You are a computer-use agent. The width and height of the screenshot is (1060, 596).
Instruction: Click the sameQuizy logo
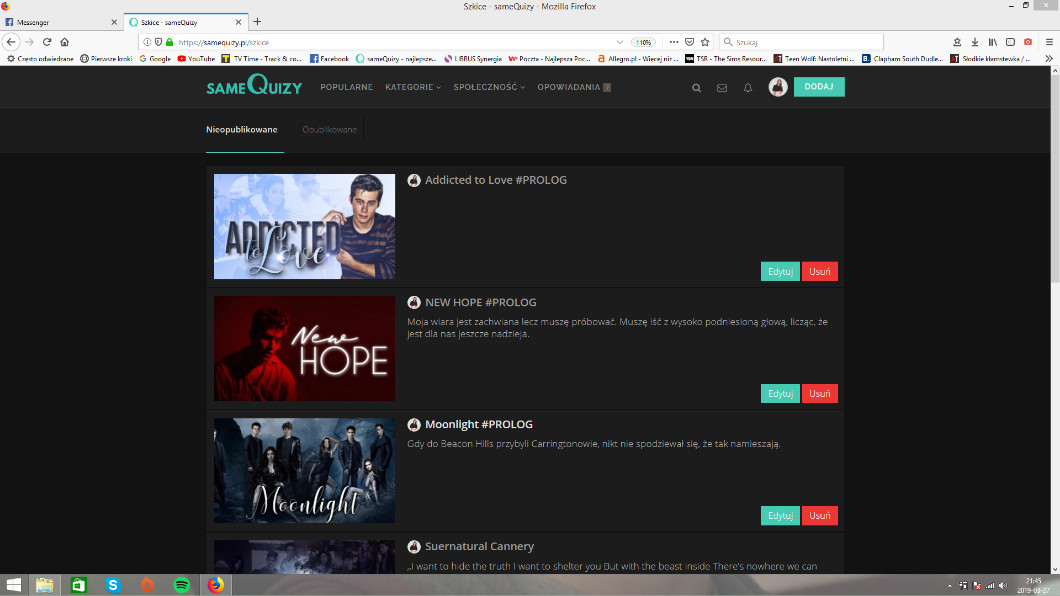(254, 87)
